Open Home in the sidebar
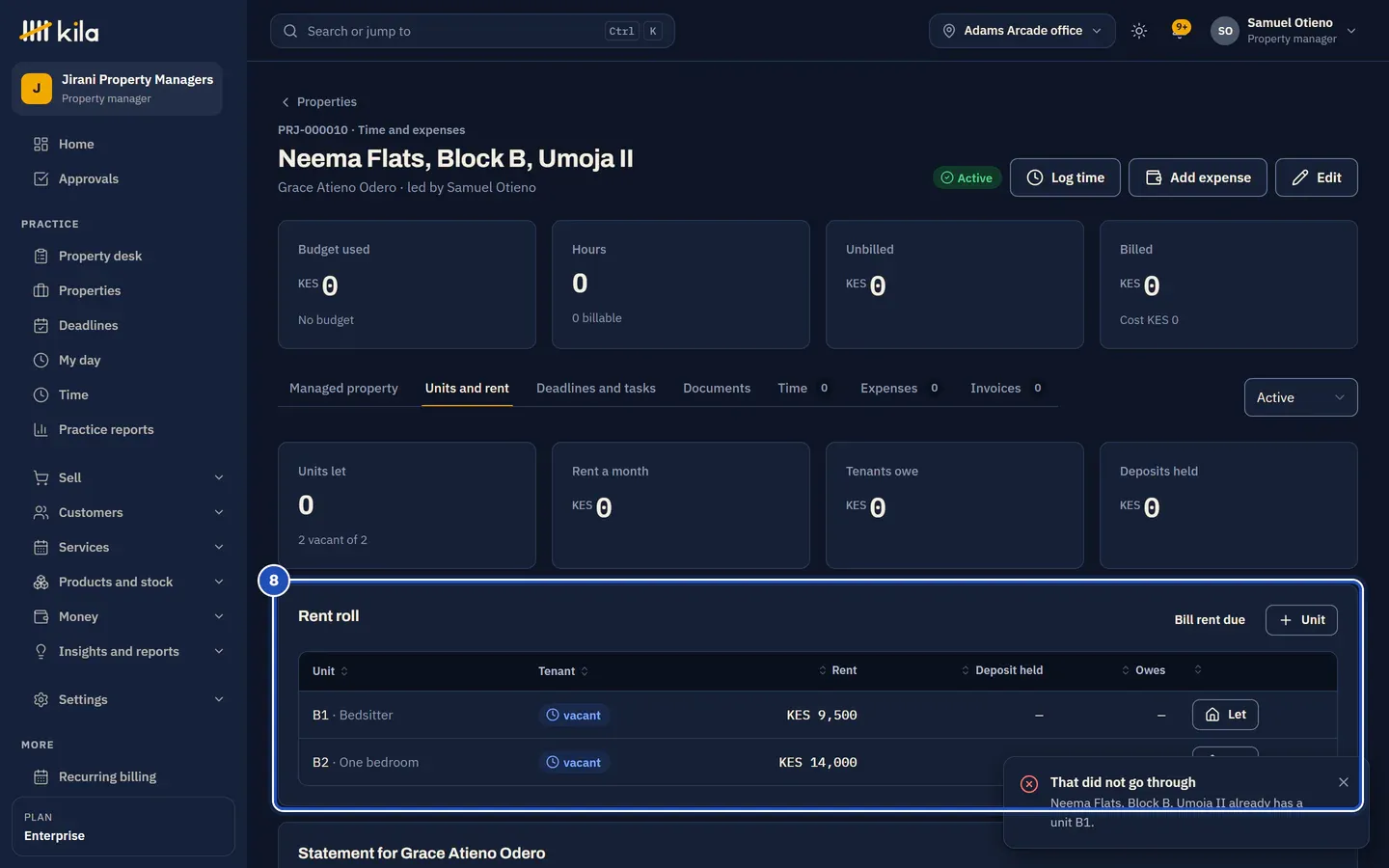Viewport: 1389px width, 868px height. [123, 144]
